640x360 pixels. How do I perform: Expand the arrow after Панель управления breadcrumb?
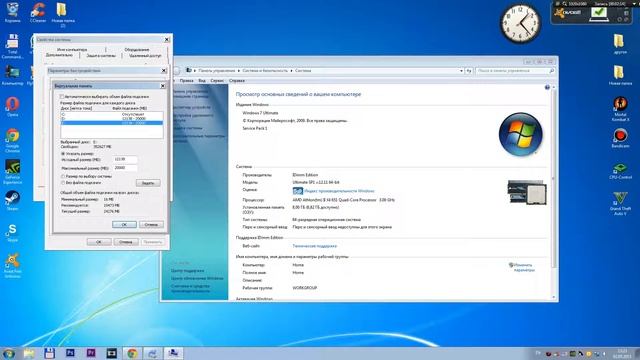click(239, 71)
